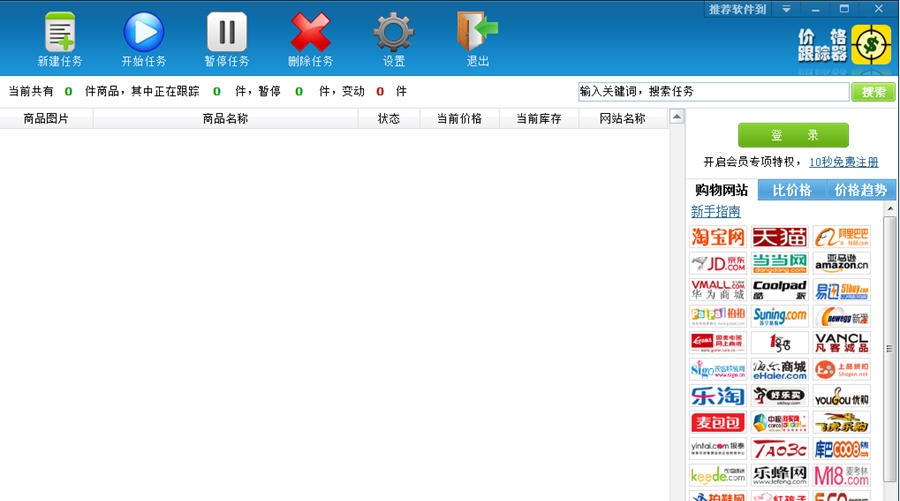Open the JD.com 京东 logo
This screenshot has width=900, height=501.
(x=717, y=263)
